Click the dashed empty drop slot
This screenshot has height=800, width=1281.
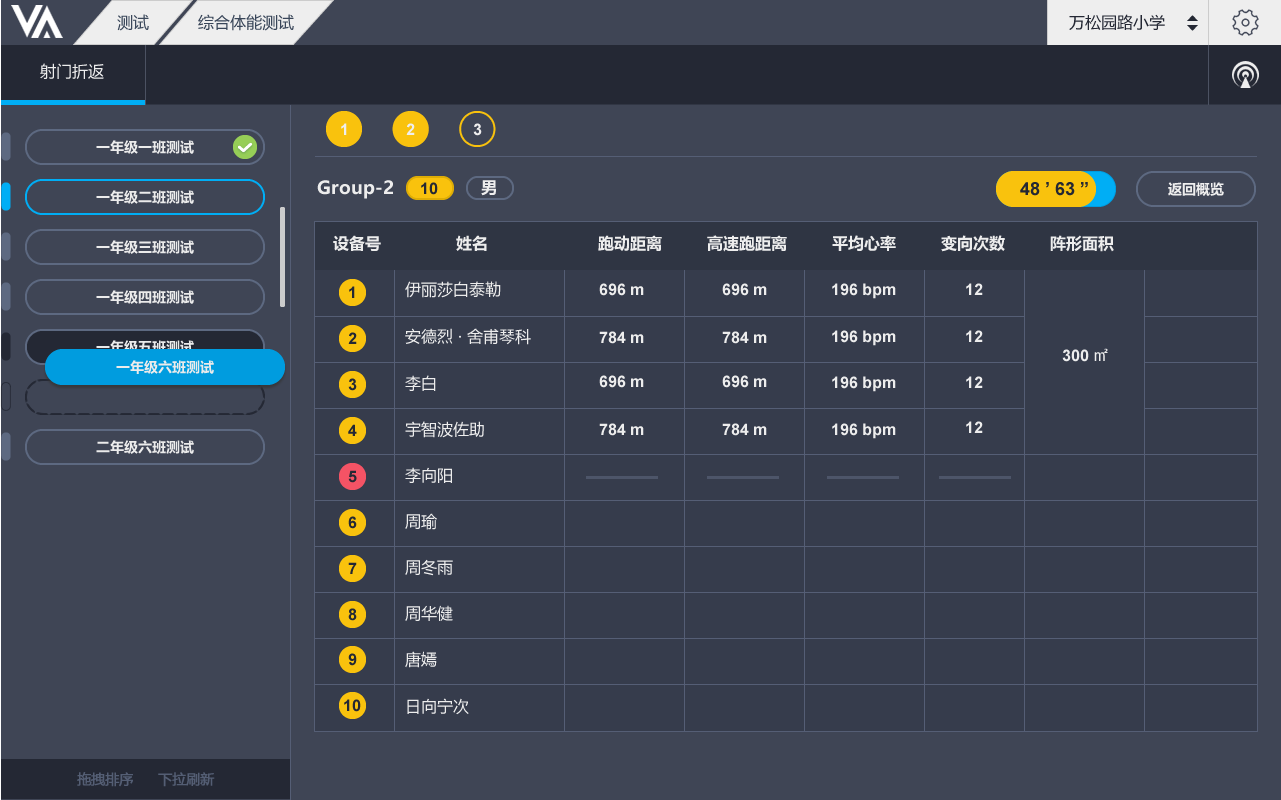[145, 397]
